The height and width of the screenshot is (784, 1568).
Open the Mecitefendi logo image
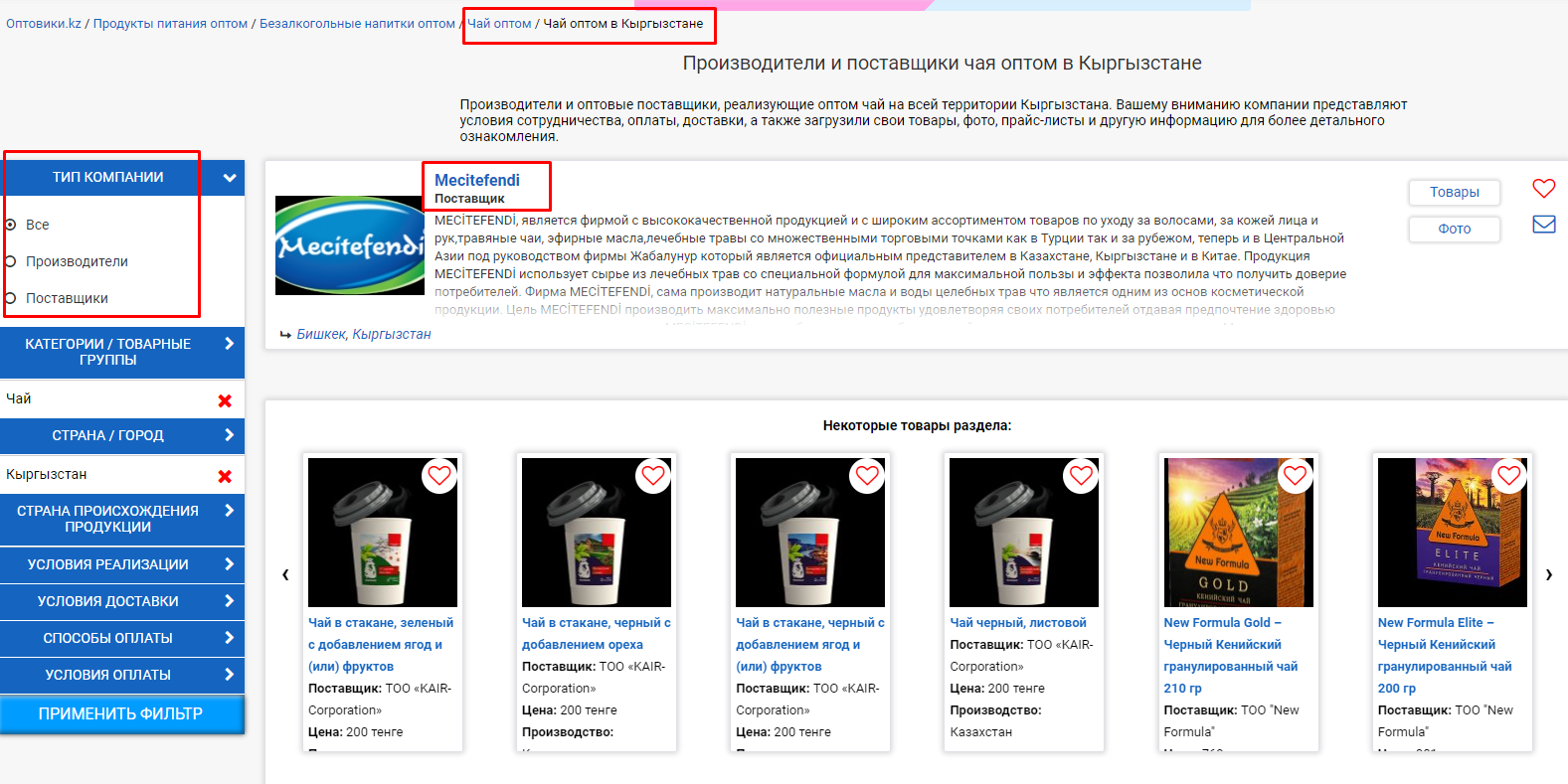click(x=350, y=245)
